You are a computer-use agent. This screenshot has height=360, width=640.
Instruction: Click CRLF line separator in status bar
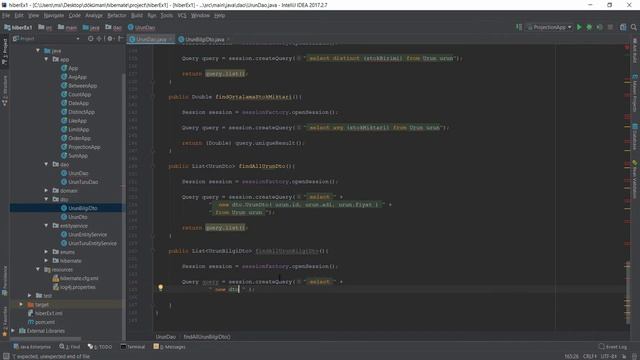pos(590,356)
